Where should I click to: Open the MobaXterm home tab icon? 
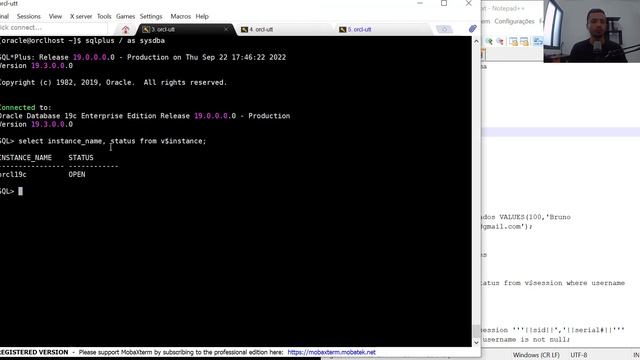coord(125,29)
